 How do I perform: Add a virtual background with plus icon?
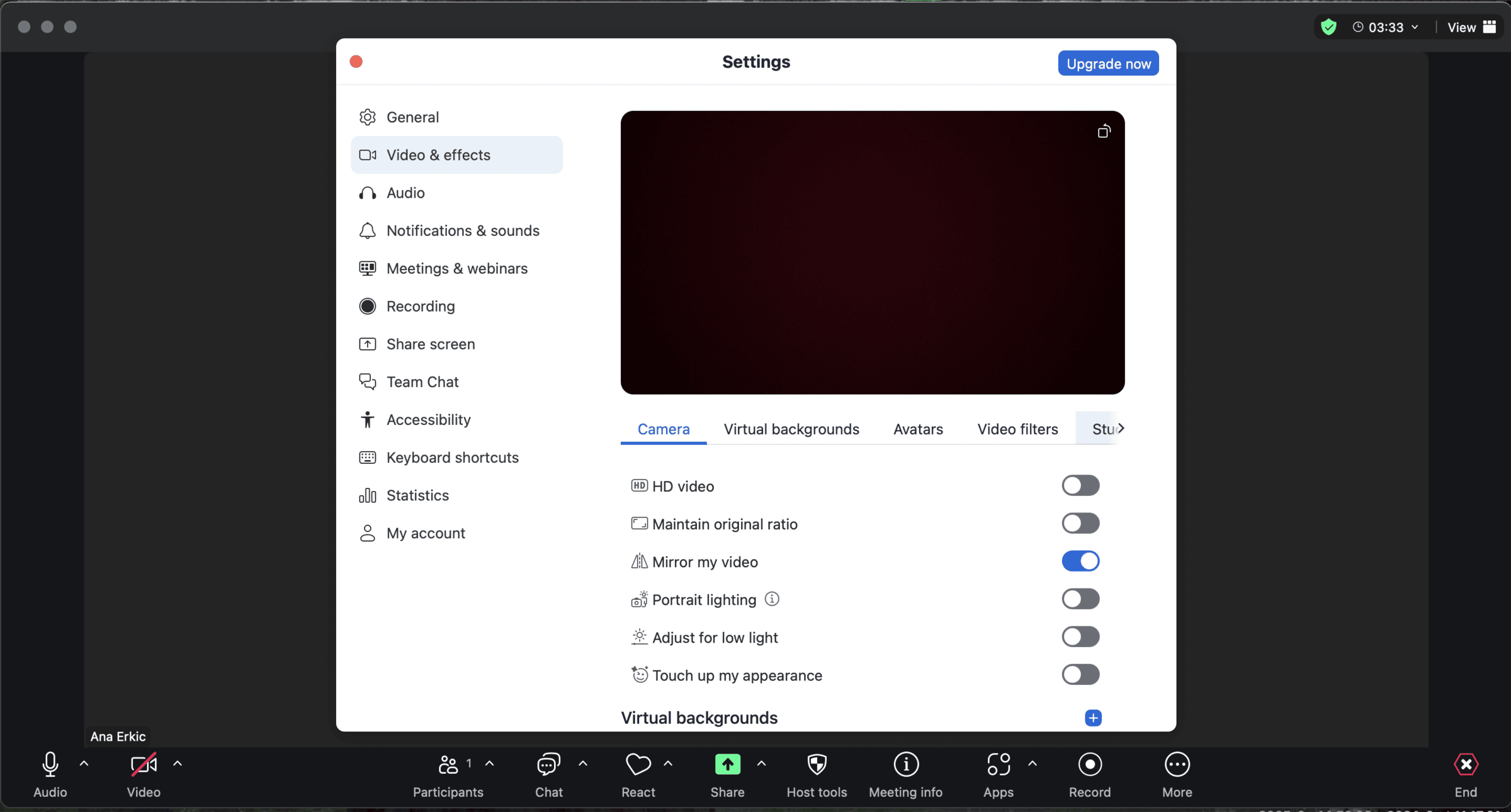tap(1093, 718)
